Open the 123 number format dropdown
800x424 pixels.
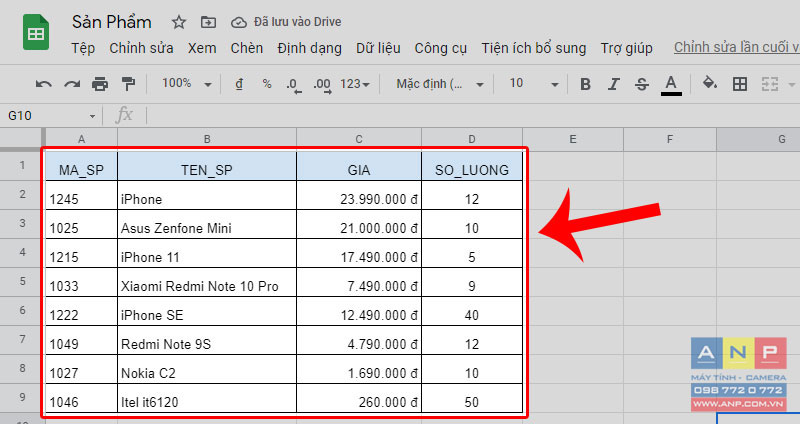355,84
